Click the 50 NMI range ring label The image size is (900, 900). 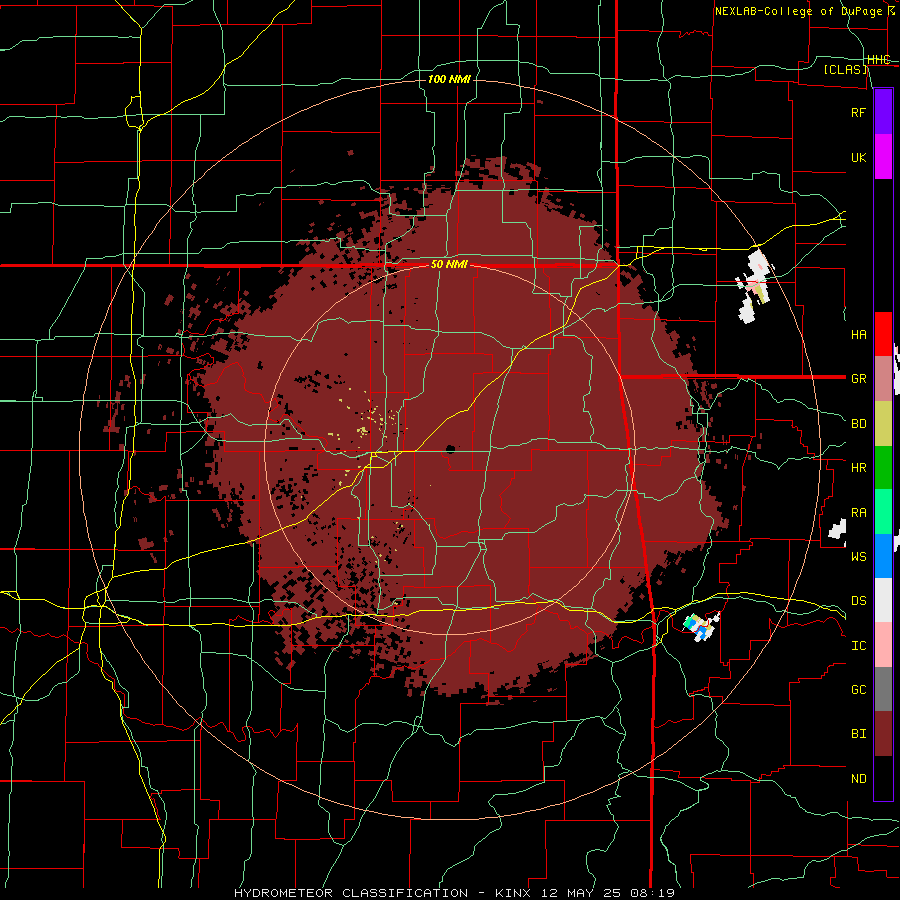pyautogui.click(x=449, y=265)
